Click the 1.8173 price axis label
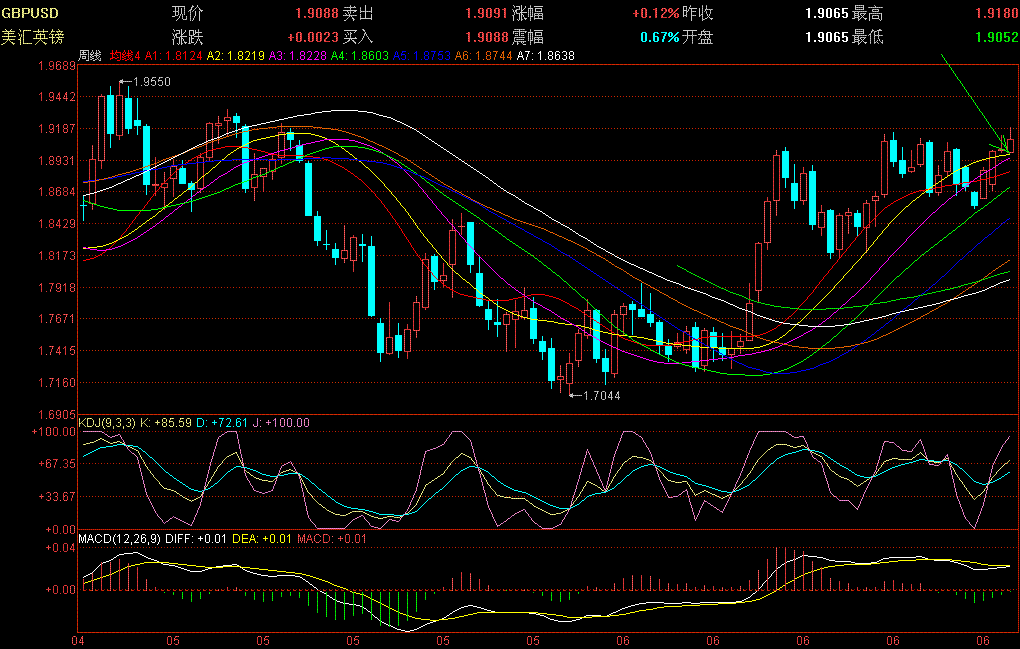 point(57,256)
